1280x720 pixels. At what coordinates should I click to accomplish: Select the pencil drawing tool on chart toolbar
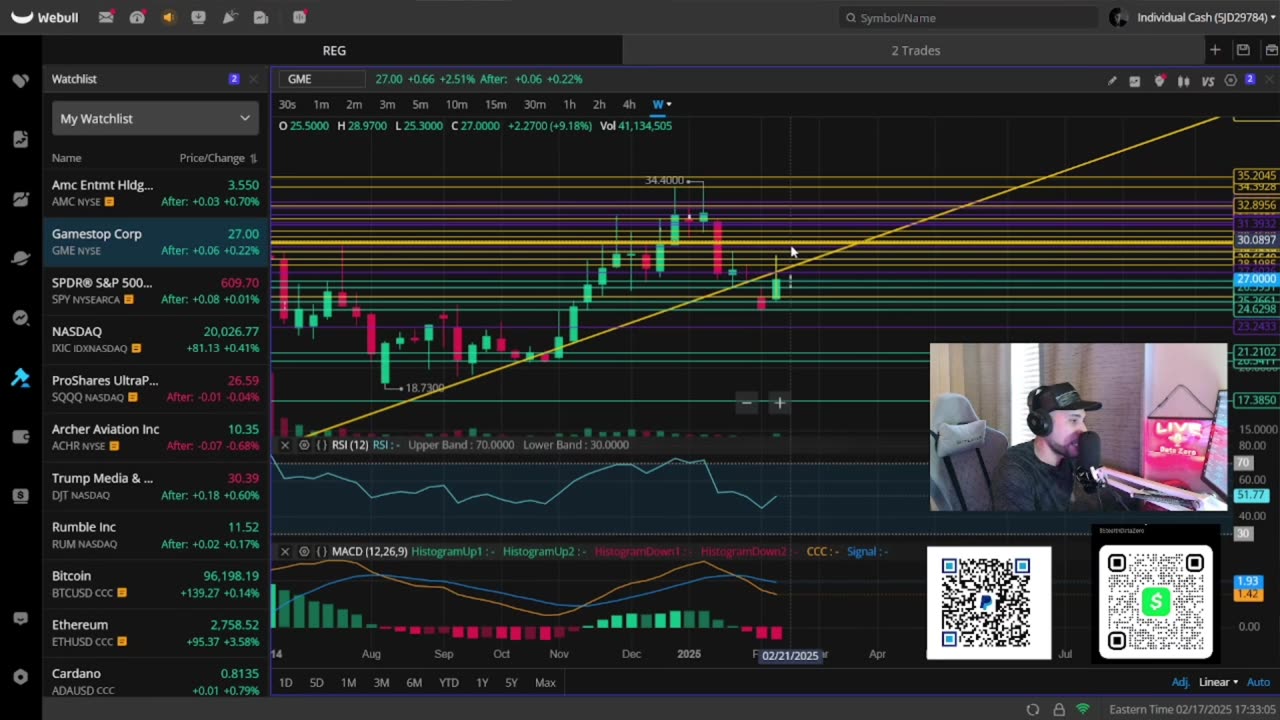[x=1112, y=81]
